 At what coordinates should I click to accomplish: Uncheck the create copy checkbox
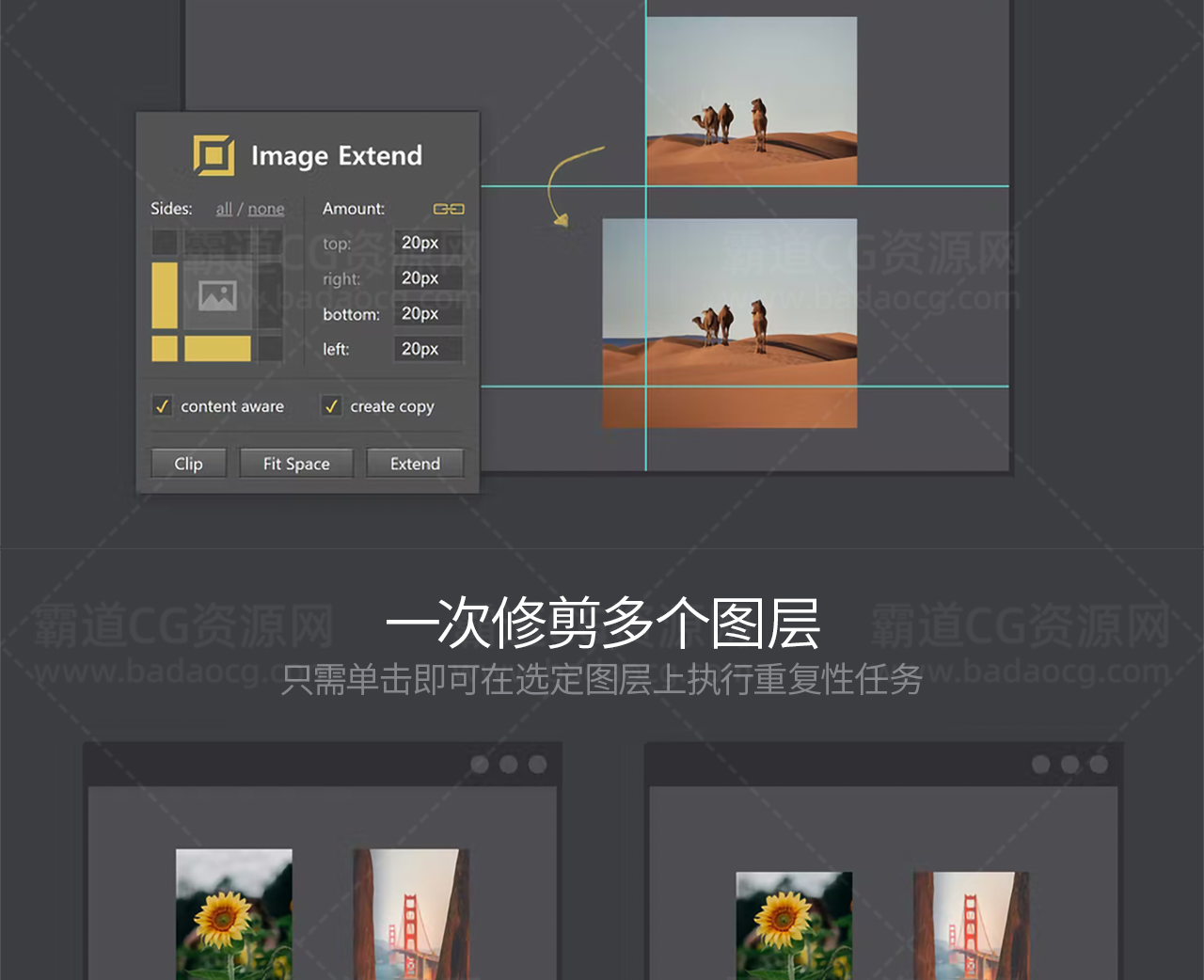331,406
